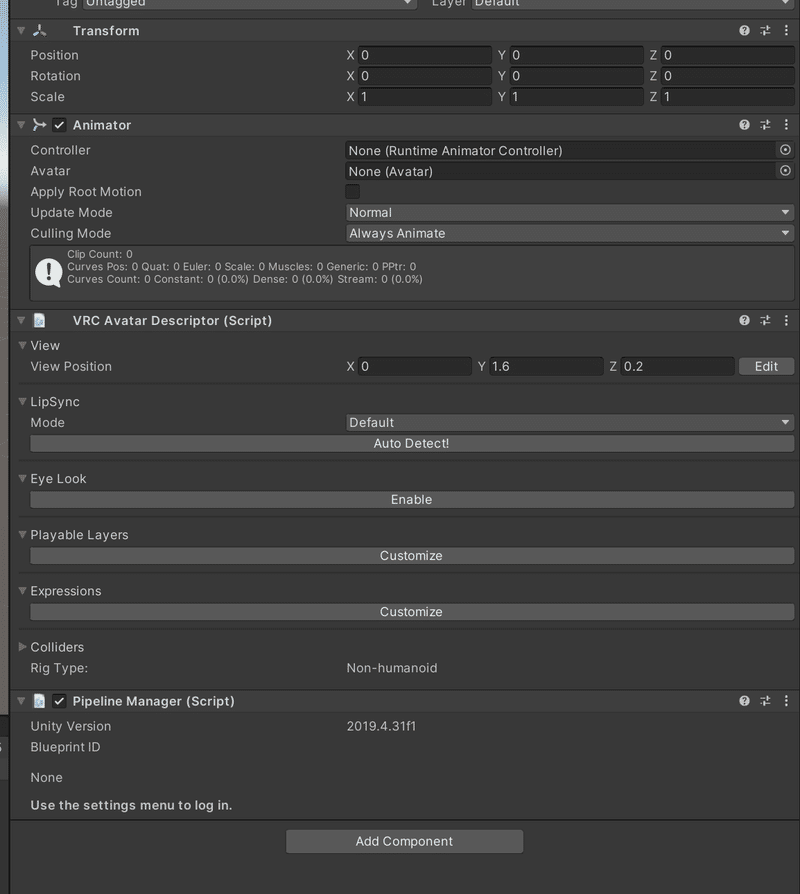The image size is (800, 894).
Task: Open VRC Avatar Descriptor help icon
Action: [744, 320]
